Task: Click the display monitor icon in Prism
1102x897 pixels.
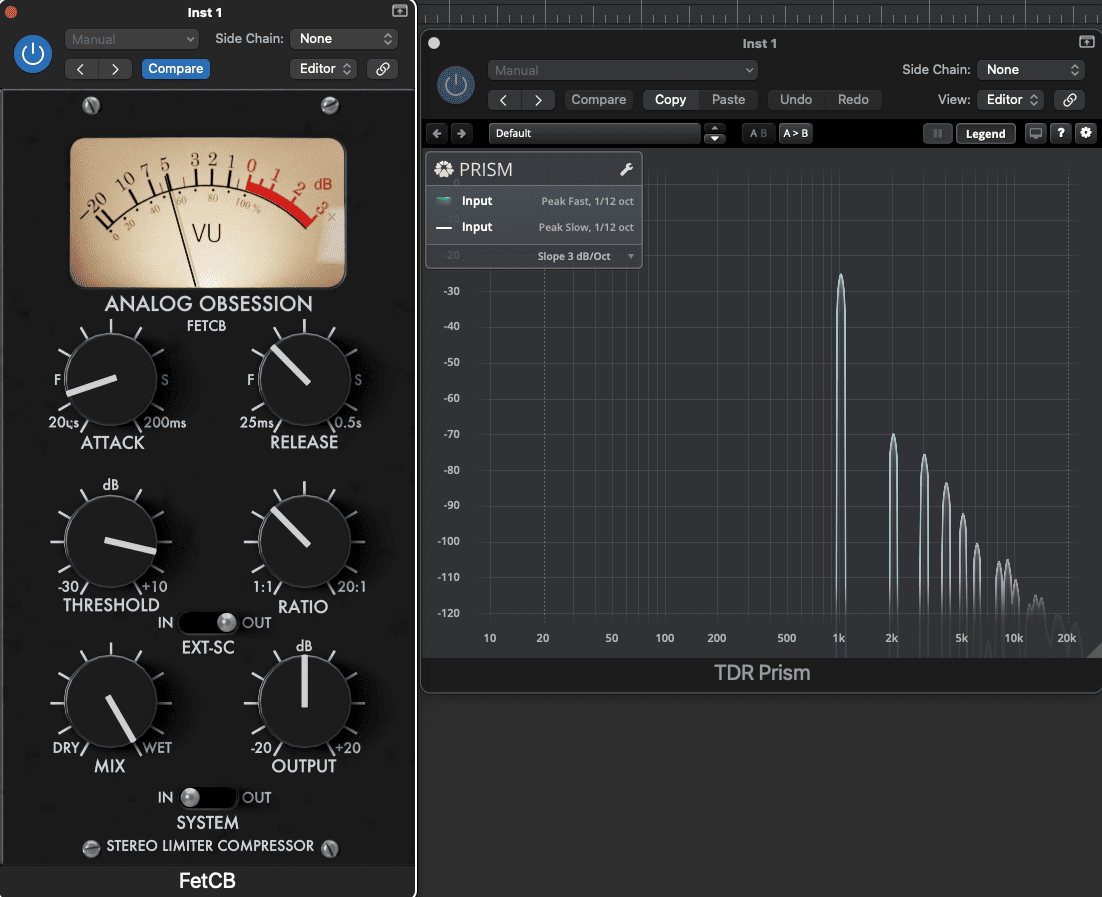Action: click(1036, 133)
